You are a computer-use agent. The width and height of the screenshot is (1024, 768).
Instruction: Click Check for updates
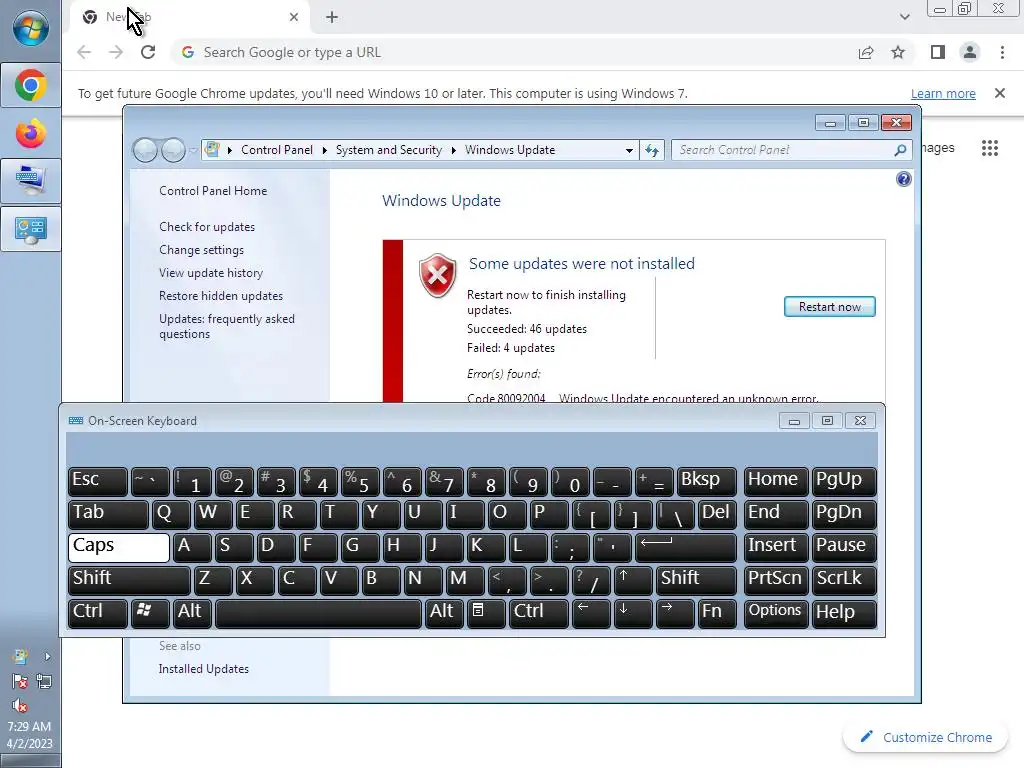[207, 227]
